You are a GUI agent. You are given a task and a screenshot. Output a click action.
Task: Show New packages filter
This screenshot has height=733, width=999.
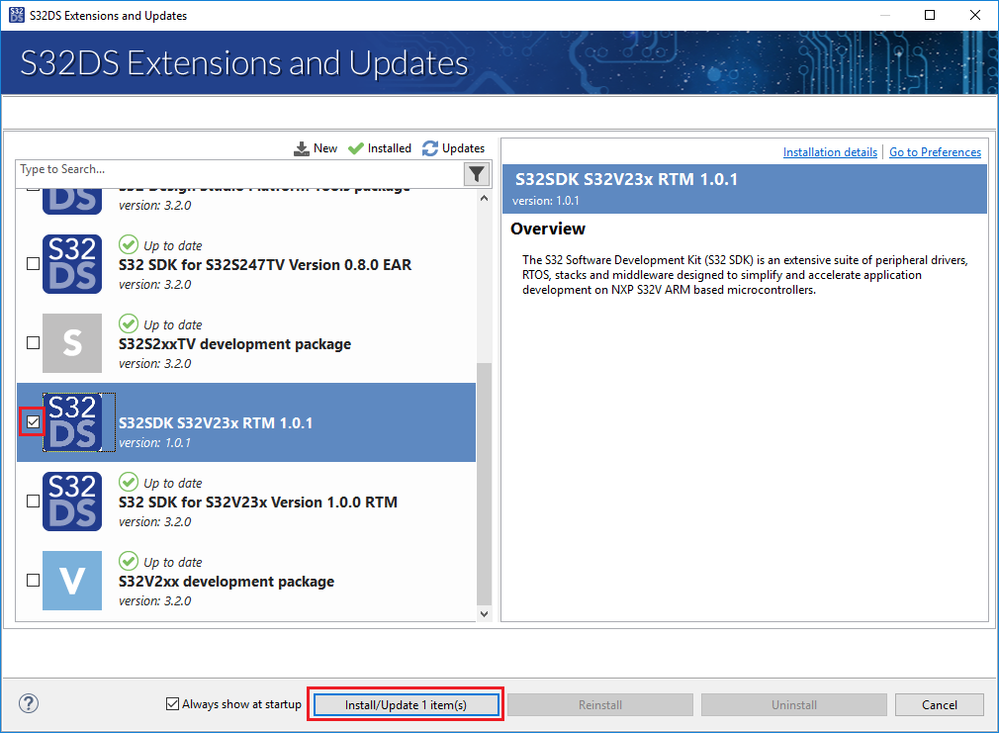[315, 148]
